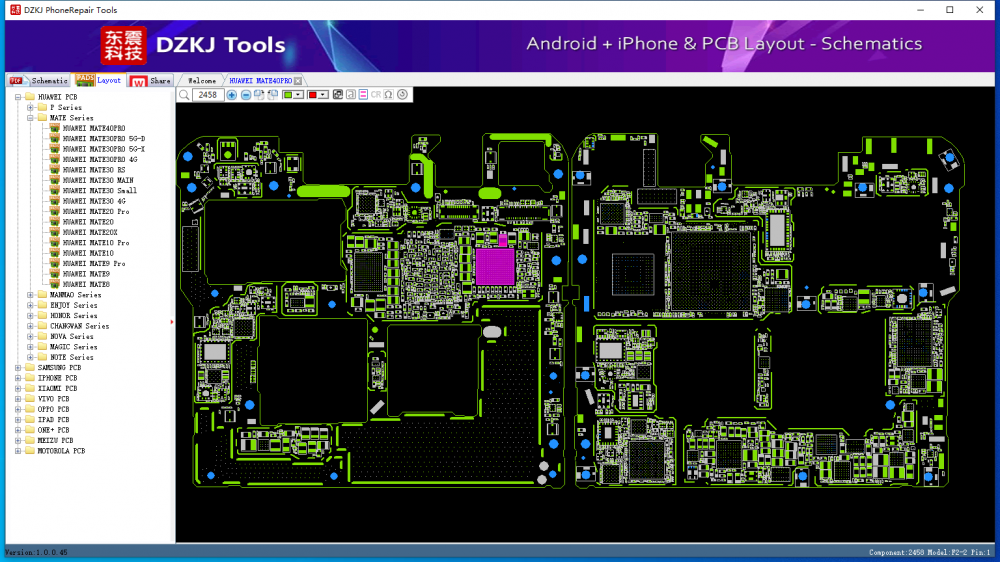Screen dimensions: 1000x562
Task: Expand the NOVA Series folder
Action: [30, 336]
